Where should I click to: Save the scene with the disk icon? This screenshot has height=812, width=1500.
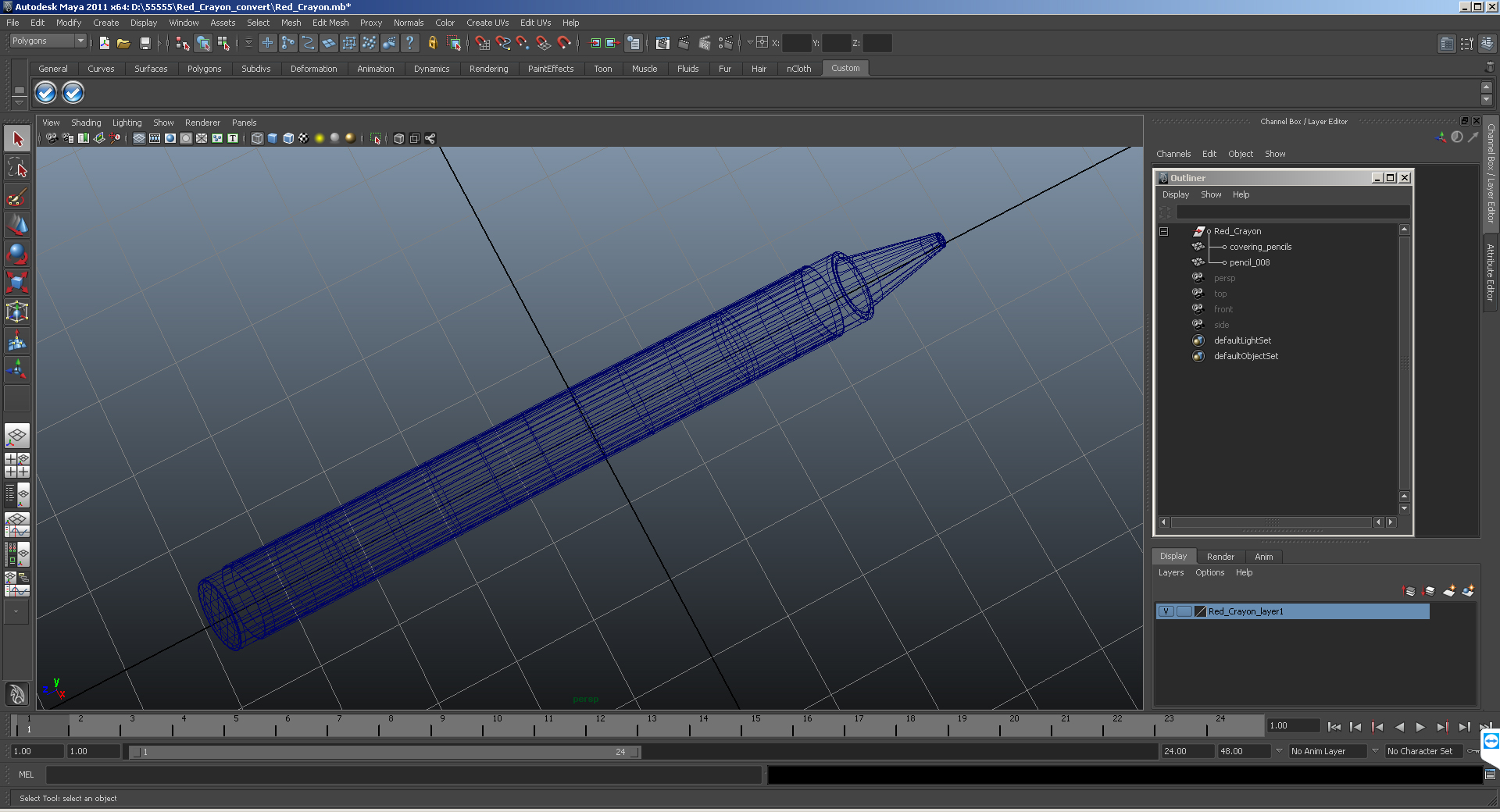pos(145,43)
